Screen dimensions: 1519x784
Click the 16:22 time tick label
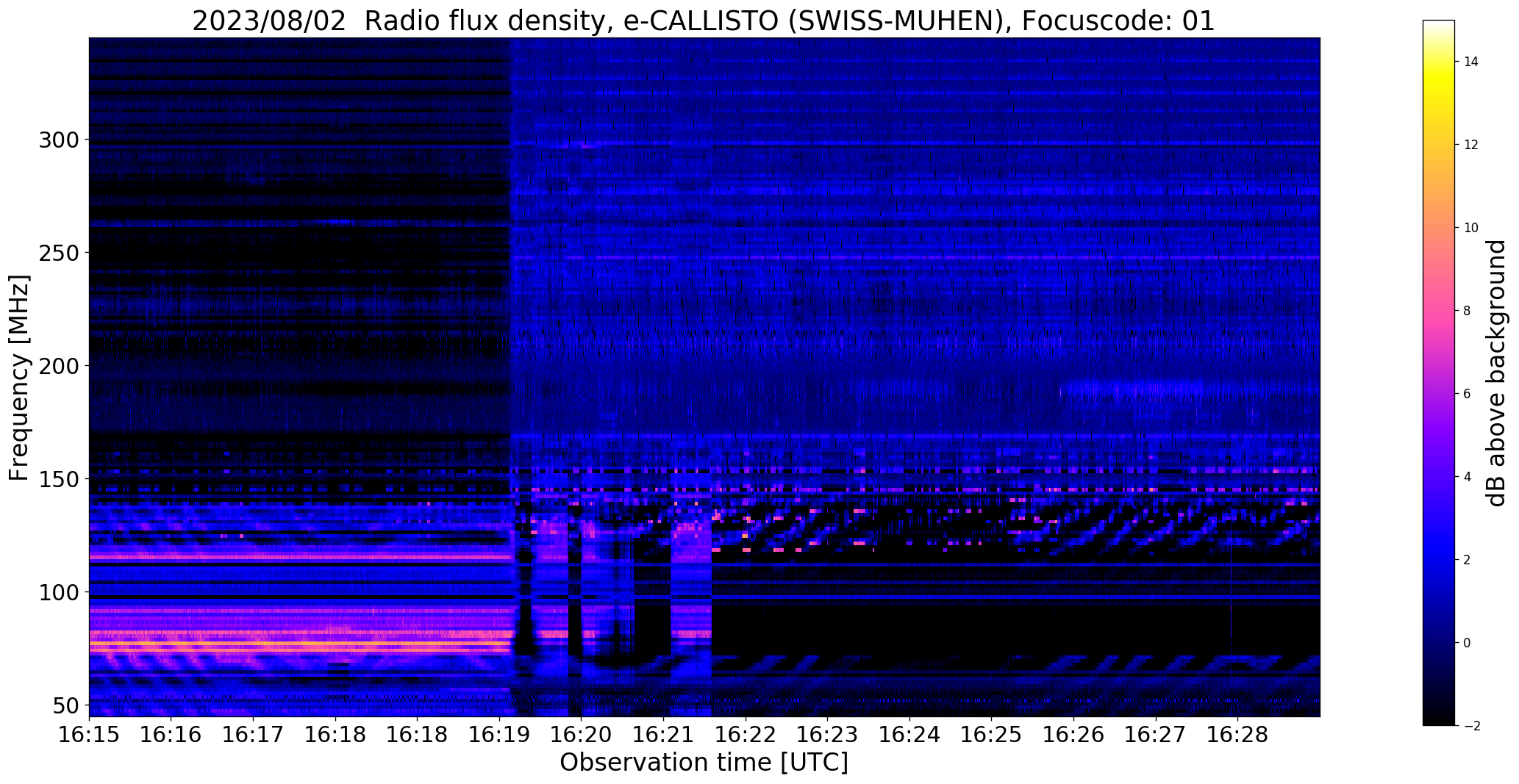click(746, 735)
